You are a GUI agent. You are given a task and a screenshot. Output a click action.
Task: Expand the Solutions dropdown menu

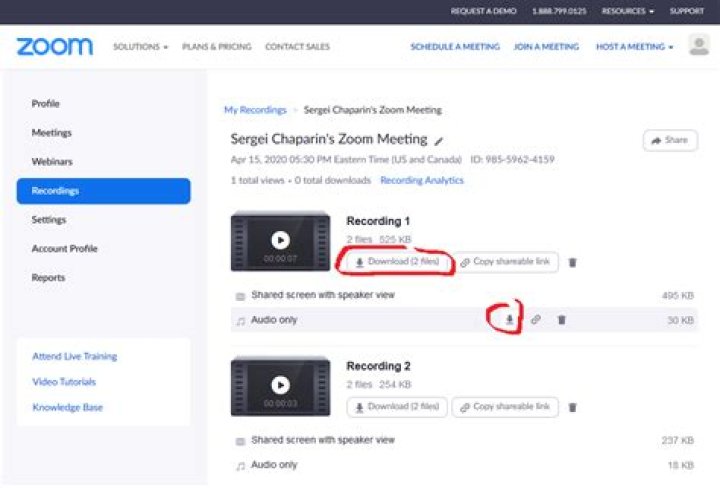click(140, 47)
